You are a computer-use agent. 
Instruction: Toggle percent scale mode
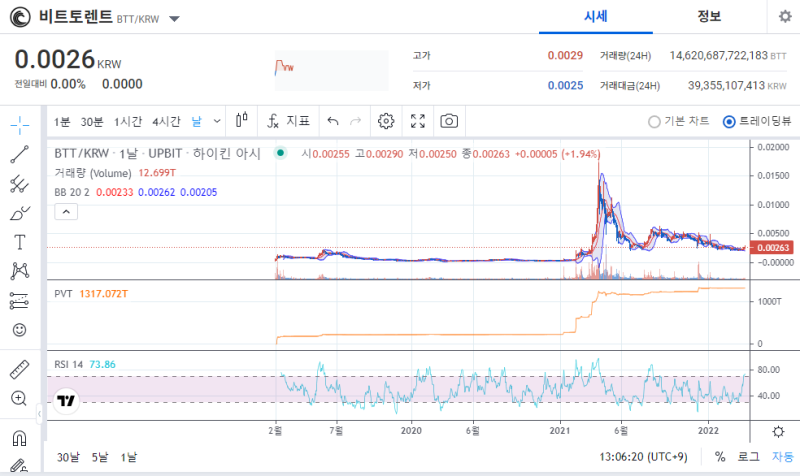720,457
